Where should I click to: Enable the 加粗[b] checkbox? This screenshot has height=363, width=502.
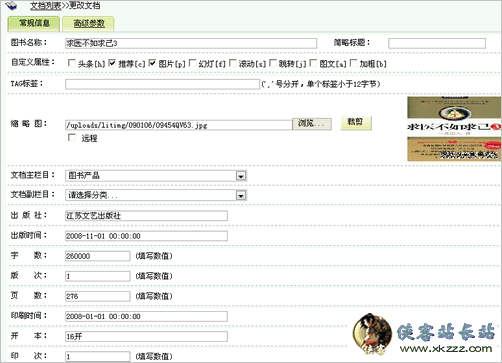pyautogui.click(x=353, y=63)
